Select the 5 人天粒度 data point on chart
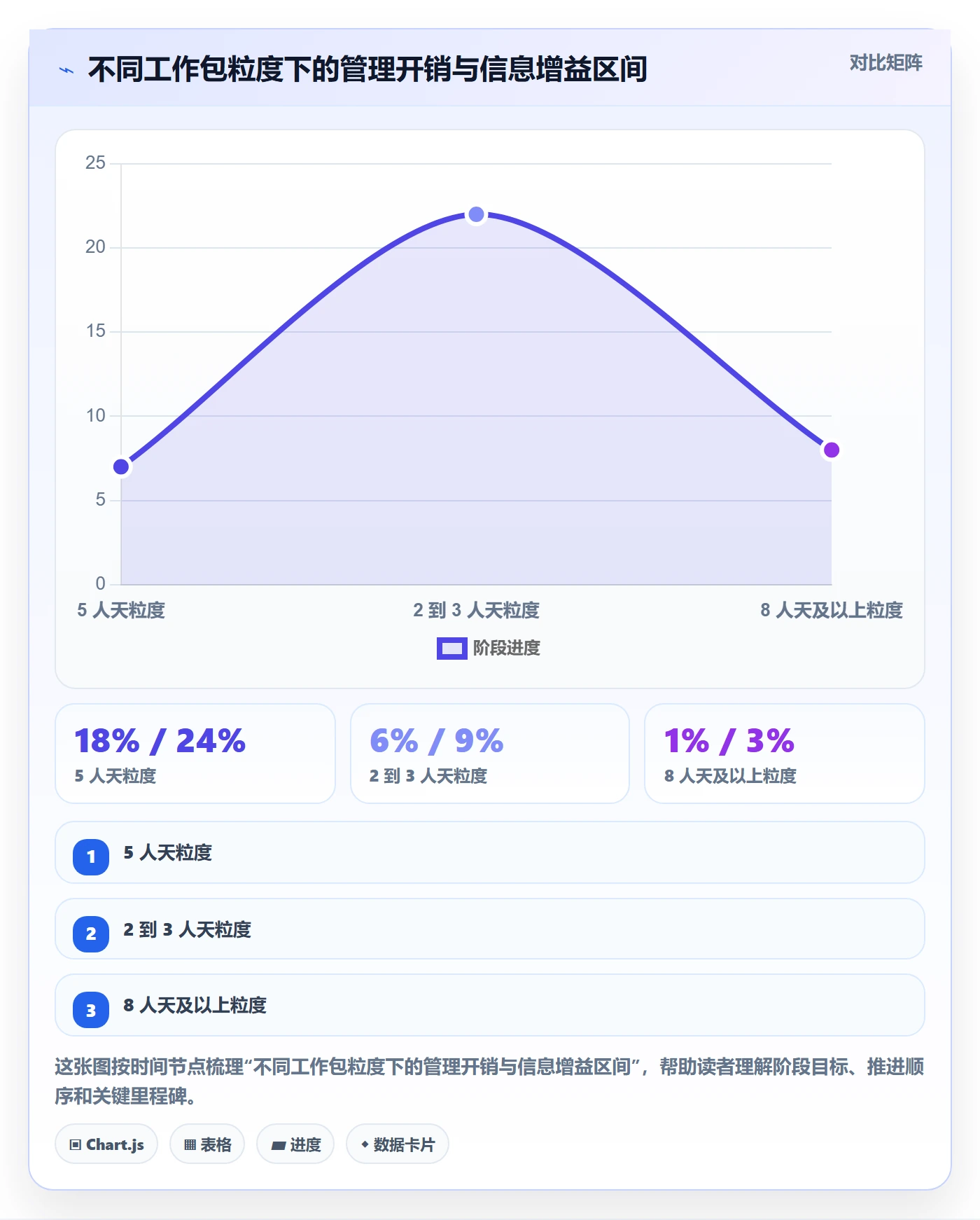980x1220 pixels. pyautogui.click(x=121, y=466)
